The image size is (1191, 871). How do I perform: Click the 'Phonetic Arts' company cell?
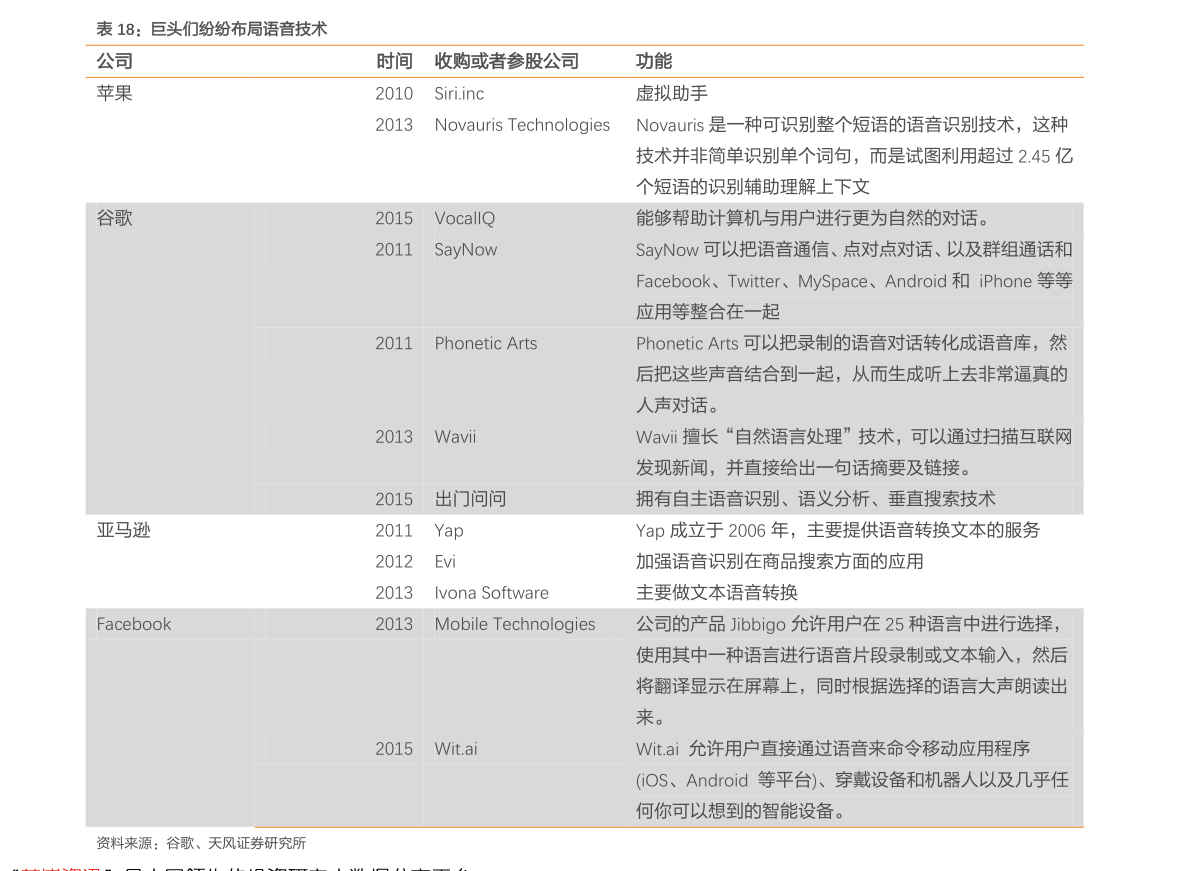pyautogui.click(x=485, y=343)
